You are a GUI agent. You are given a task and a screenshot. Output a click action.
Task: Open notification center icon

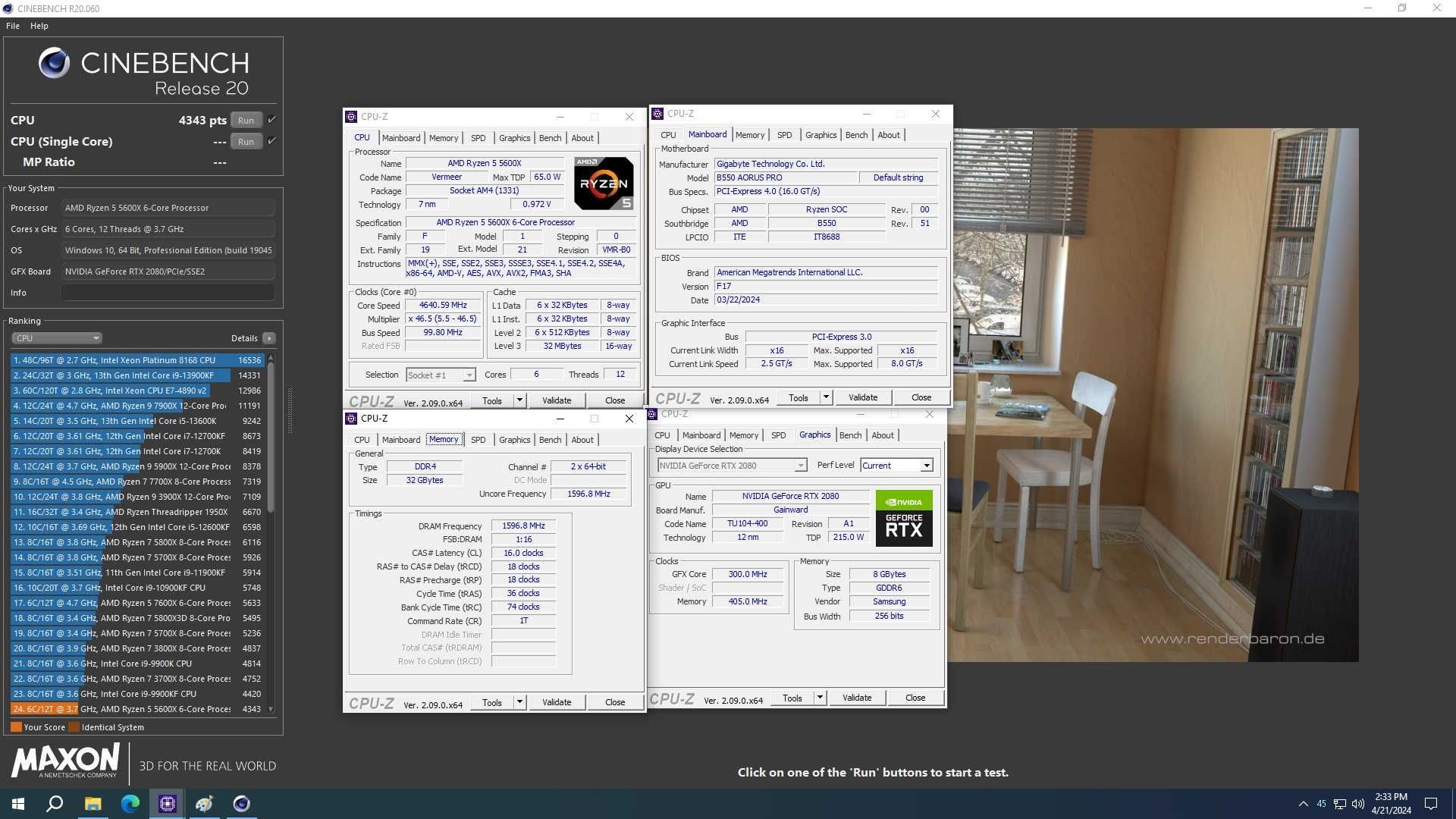[x=1431, y=804]
